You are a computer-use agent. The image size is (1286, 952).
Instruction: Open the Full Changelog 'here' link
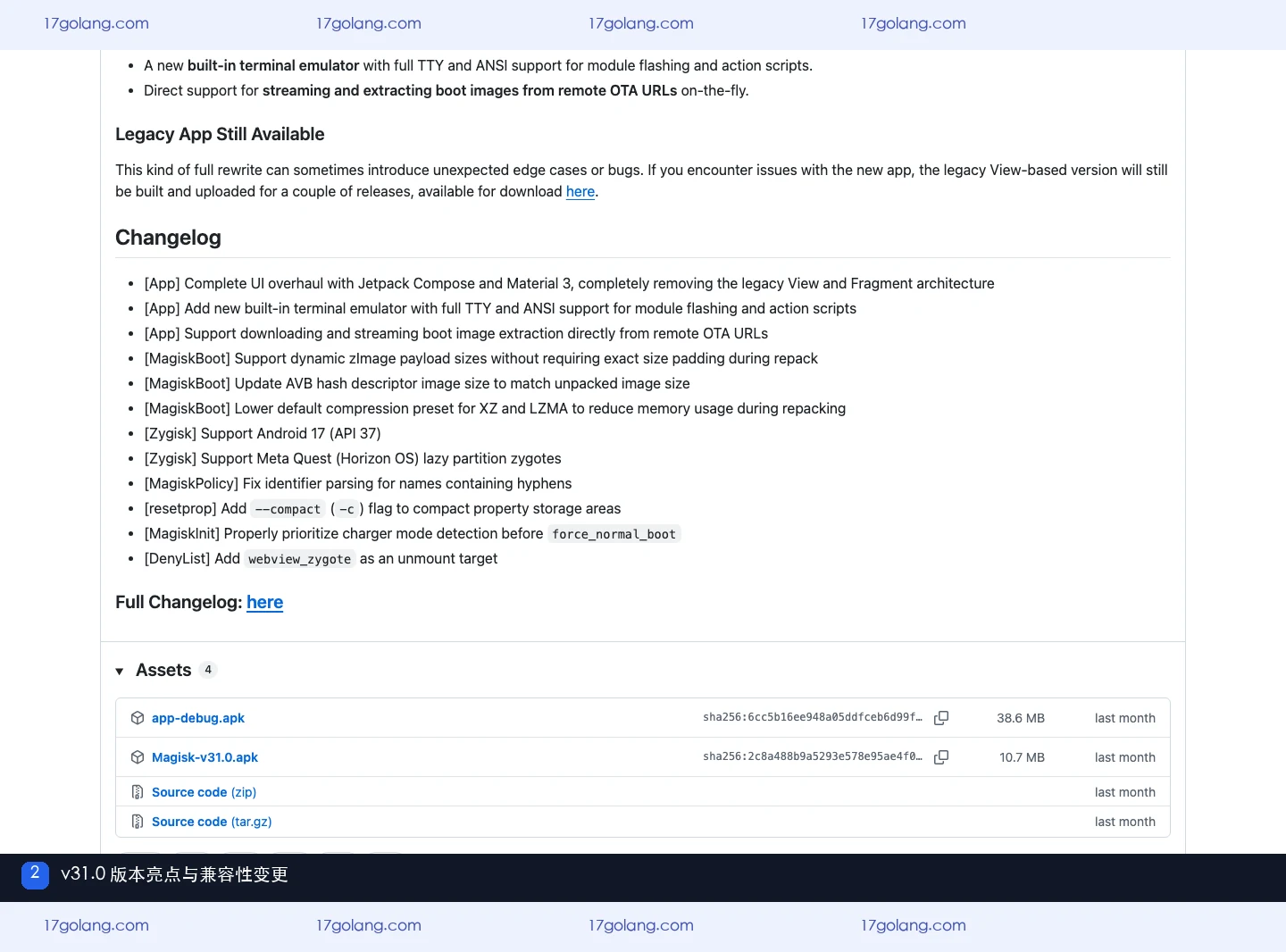264,602
